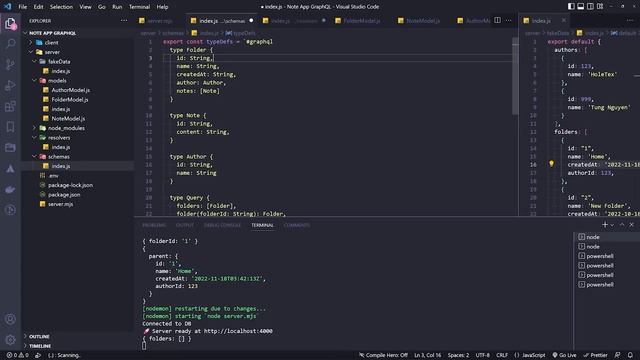This screenshot has height=360, width=640.
Task: Click the new terminal plus icon
Action: pyautogui.click(x=604, y=224)
